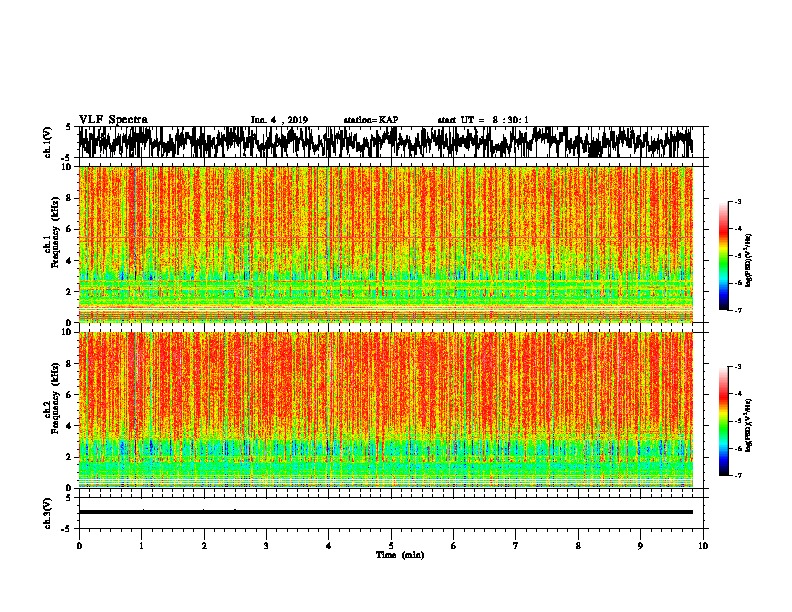This screenshot has width=792, height=612.
Task: Click time-axis tick label "10" minutes
Action: pyautogui.click(x=703, y=546)
